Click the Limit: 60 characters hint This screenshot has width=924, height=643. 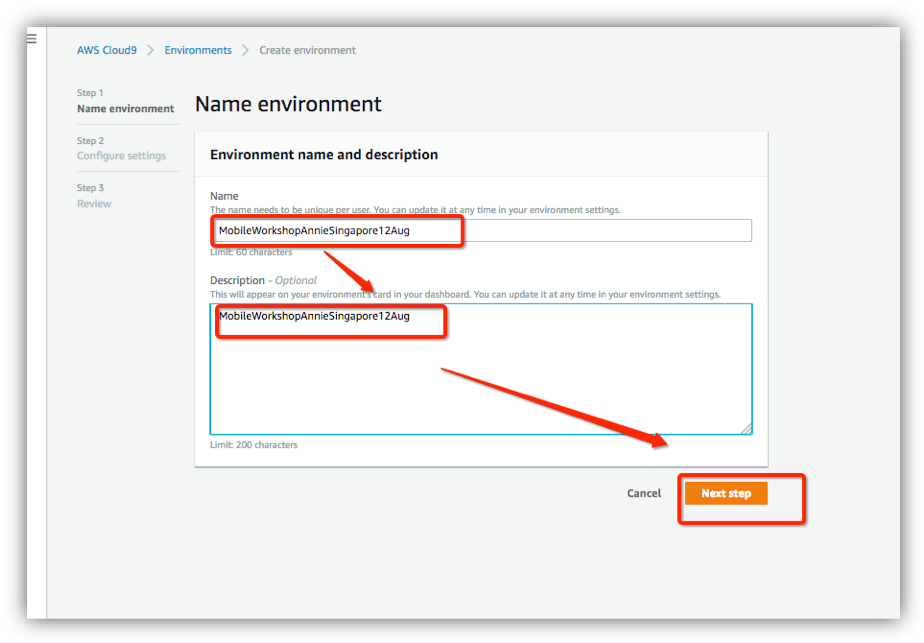[x=251, y=252]
